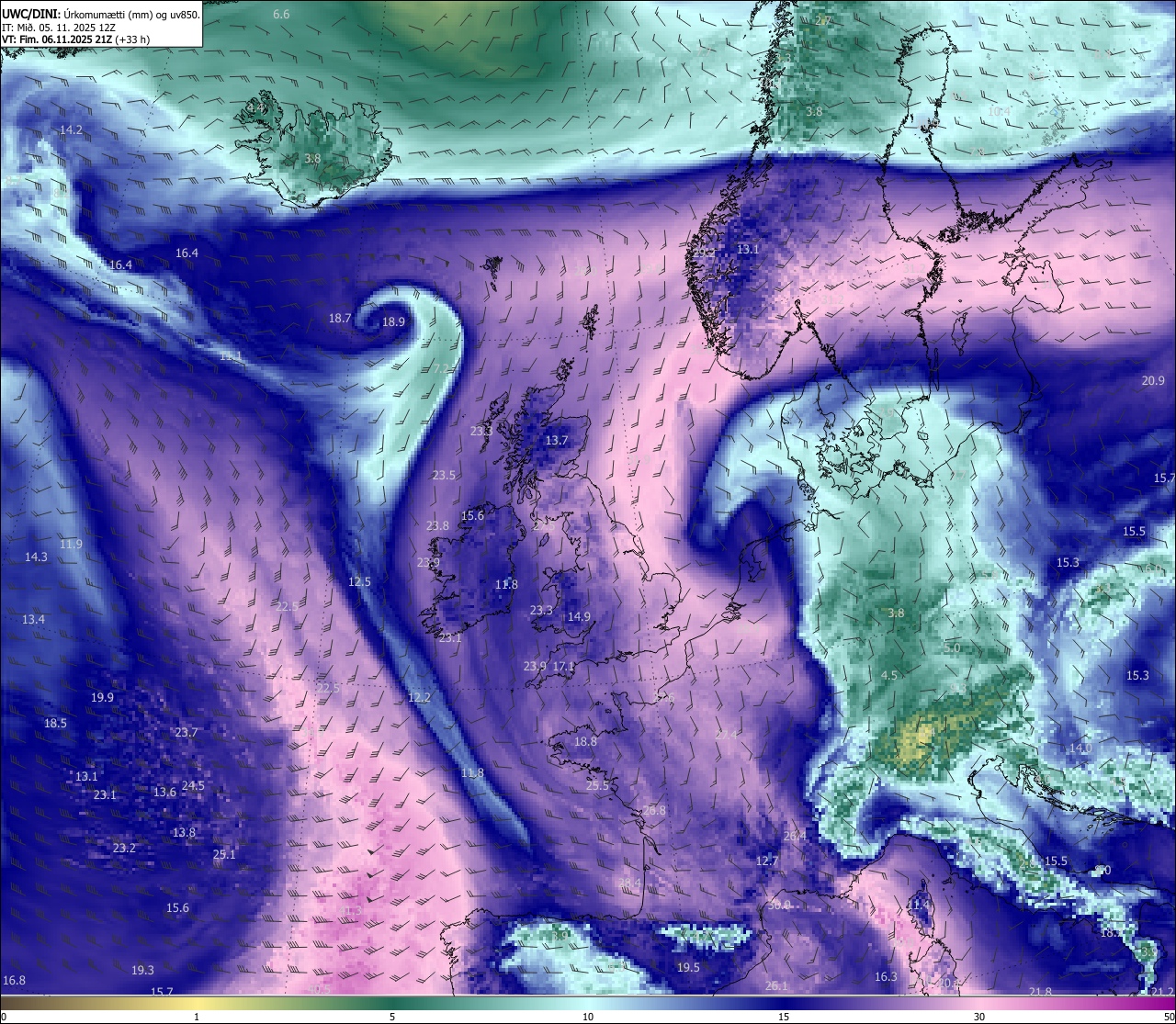Click the '10' tick on the color scale
This screenshot has height=1024, width=1176.
coord(588,1017)
